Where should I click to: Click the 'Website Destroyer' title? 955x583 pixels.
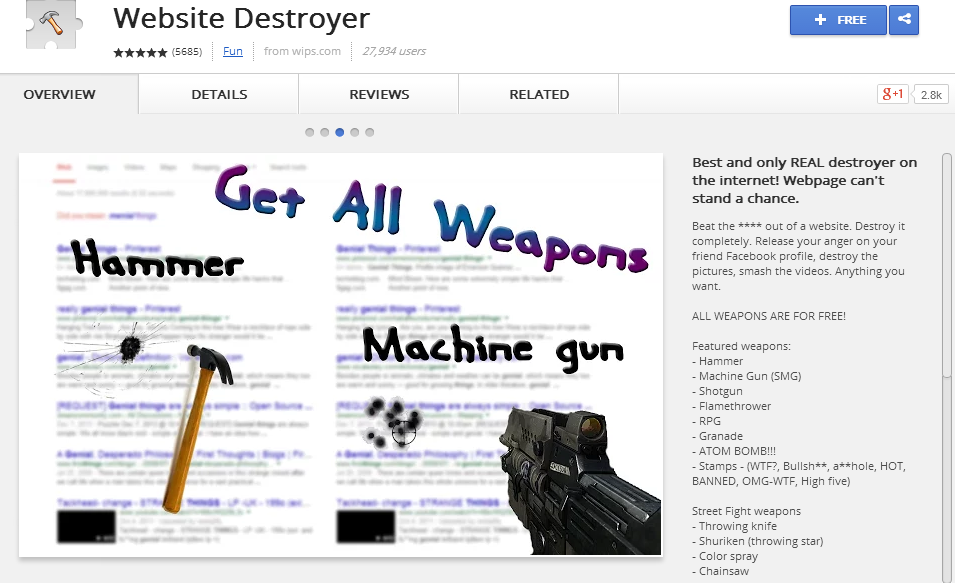[241, 18]
